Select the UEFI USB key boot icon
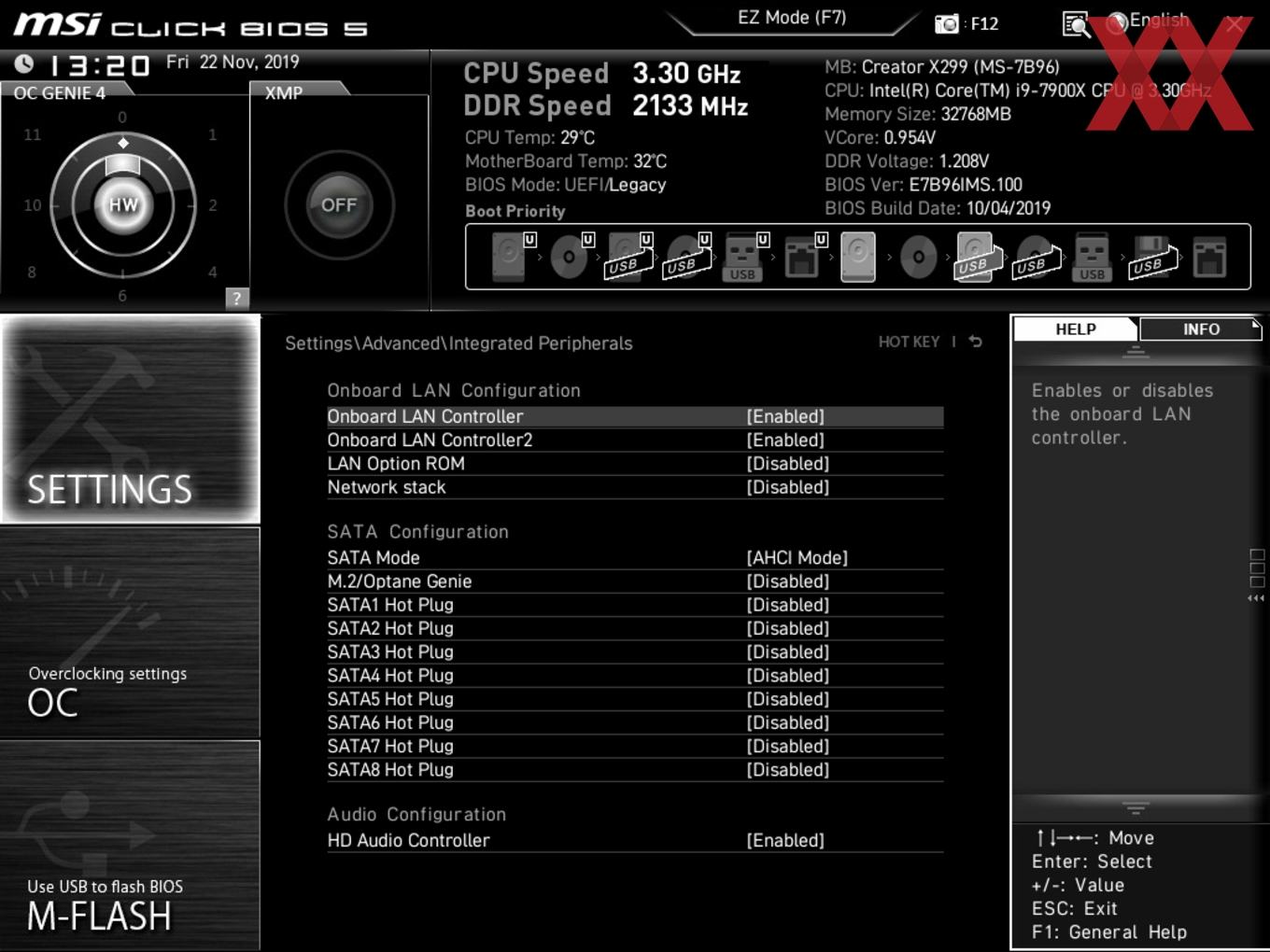The width and height of the screenshot is (1270, 952). click(745, 257)
